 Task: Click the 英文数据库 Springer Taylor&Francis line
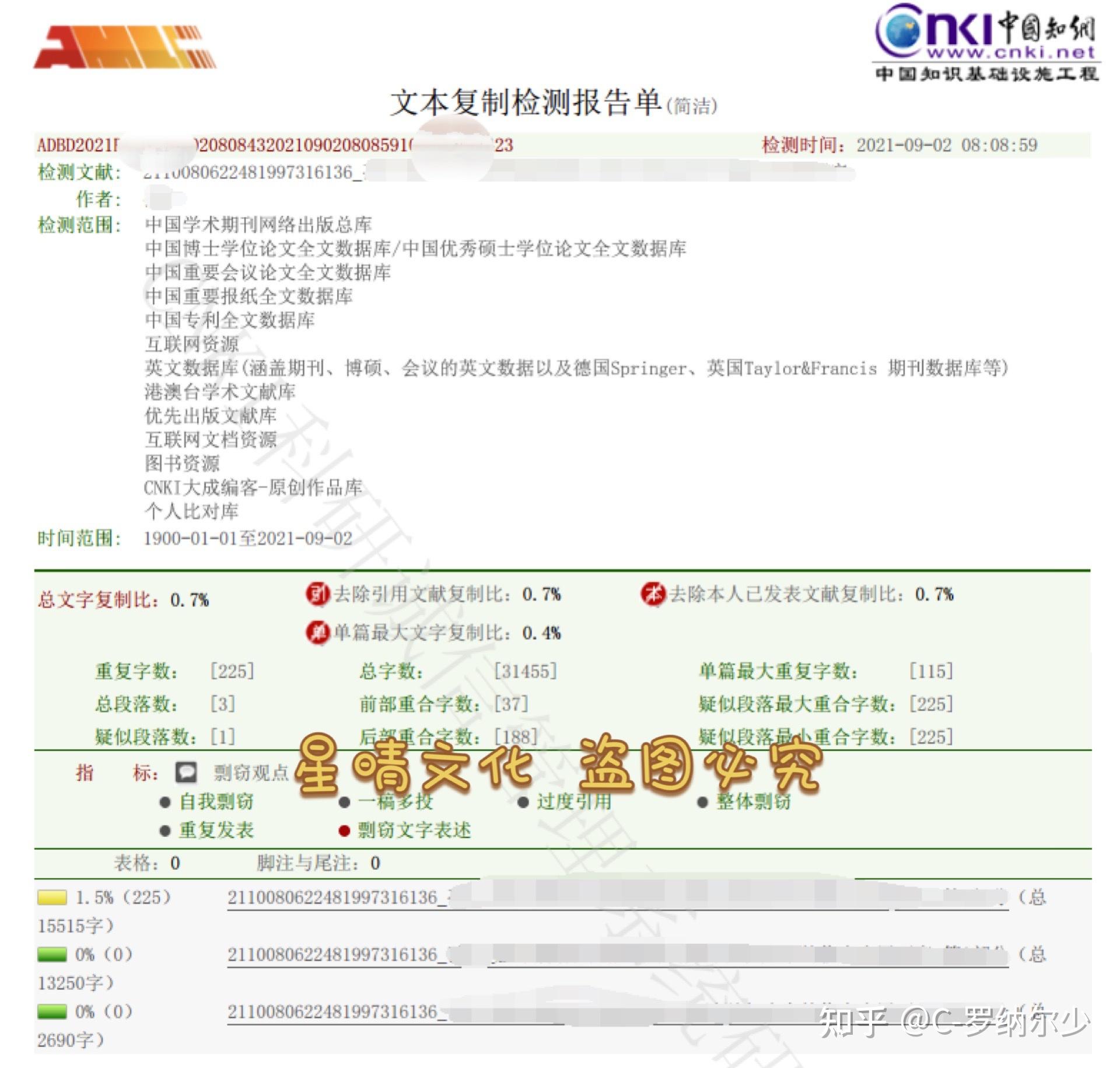pos(576,368)
